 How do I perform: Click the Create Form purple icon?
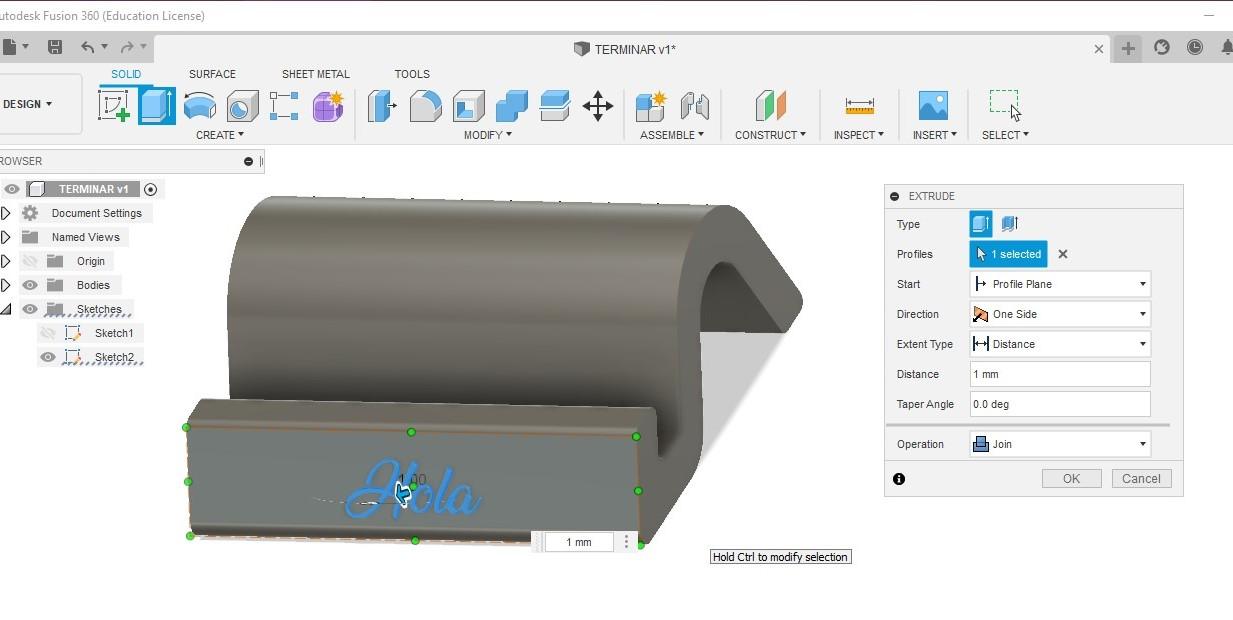328,105
